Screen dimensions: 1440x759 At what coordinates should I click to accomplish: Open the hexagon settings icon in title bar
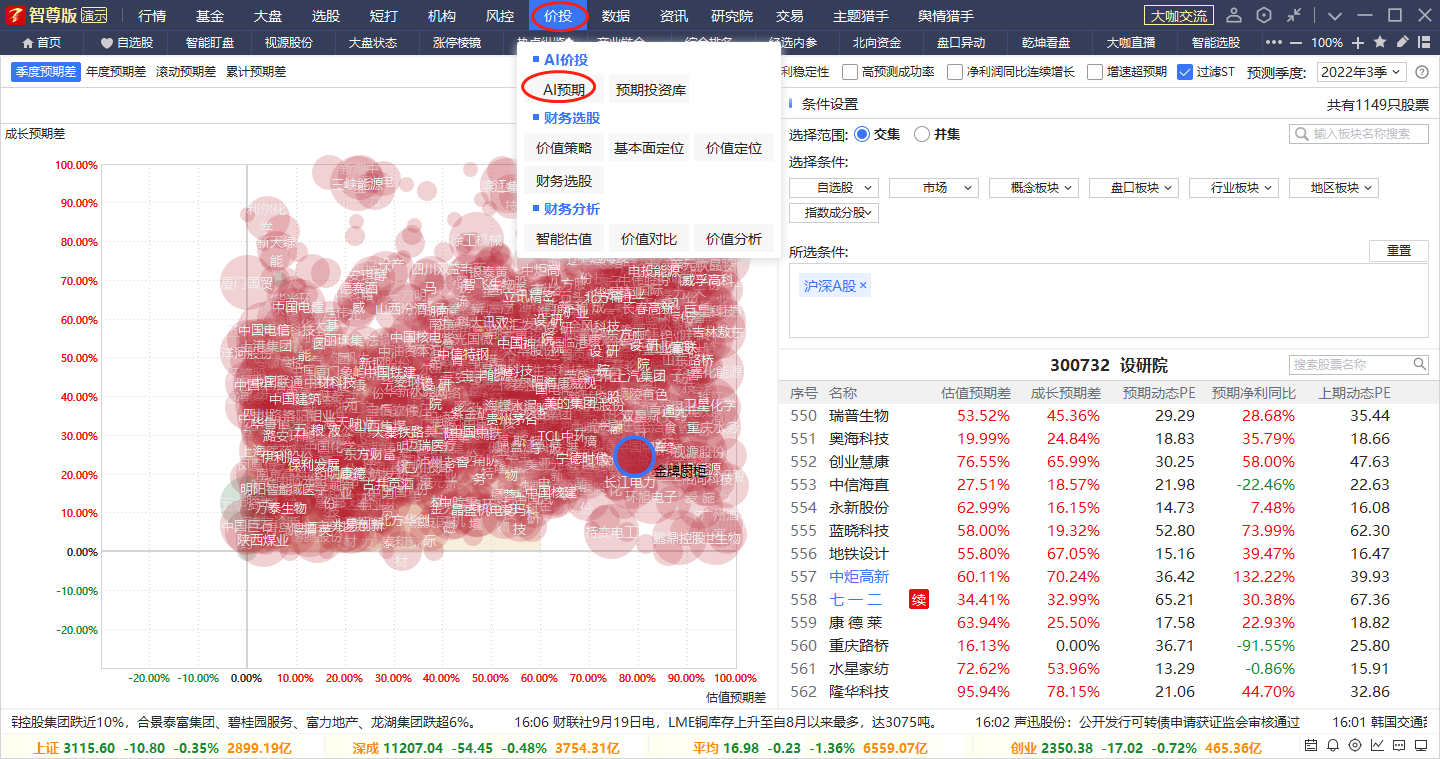click(x=1264, y=15)
